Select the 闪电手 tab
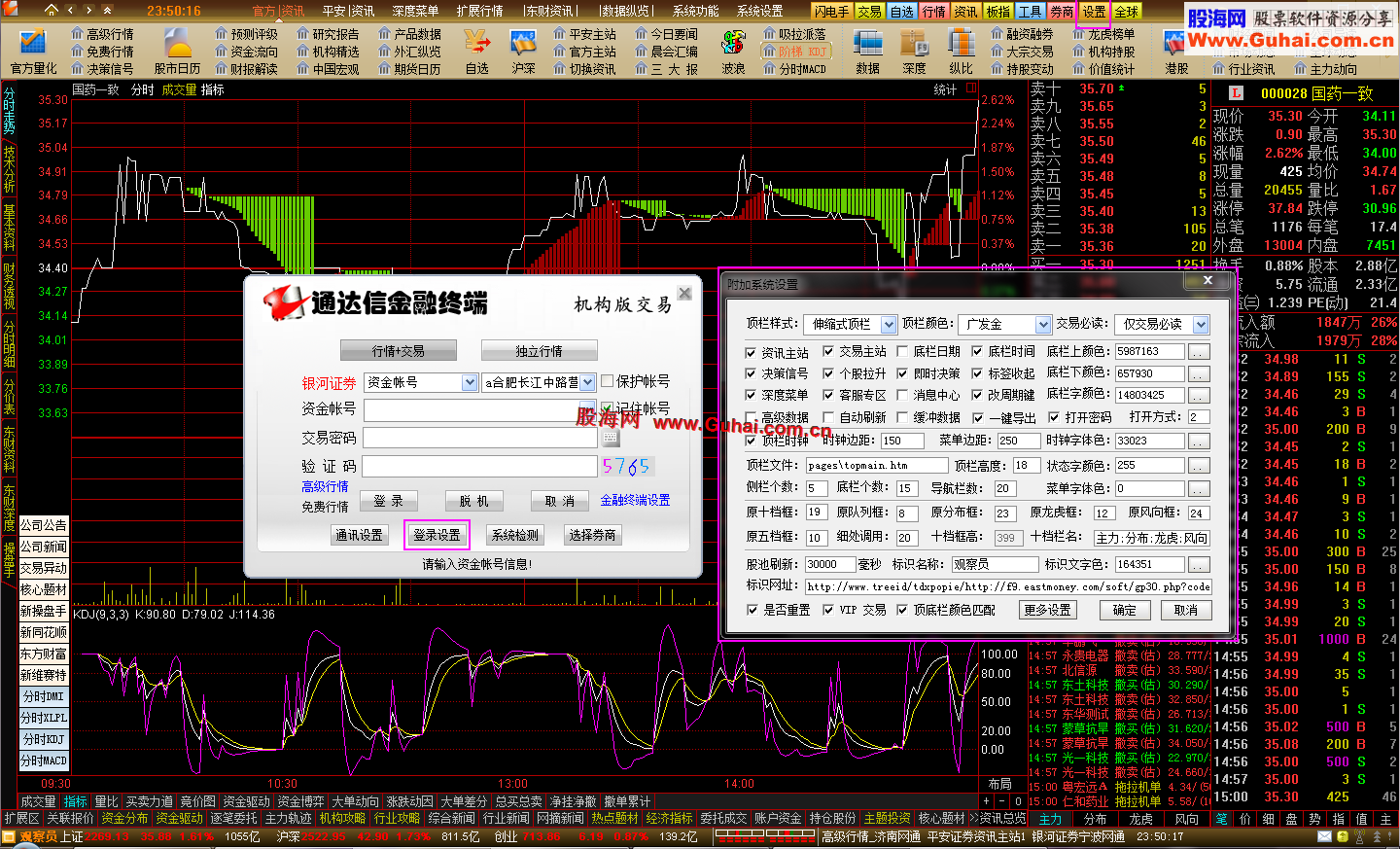 831,12
